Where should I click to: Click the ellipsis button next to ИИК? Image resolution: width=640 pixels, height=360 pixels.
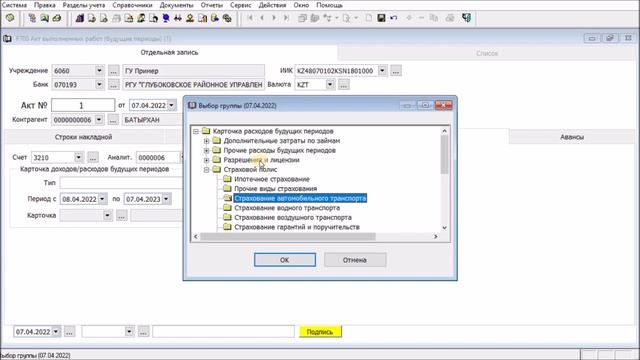(x=396, y=71)
